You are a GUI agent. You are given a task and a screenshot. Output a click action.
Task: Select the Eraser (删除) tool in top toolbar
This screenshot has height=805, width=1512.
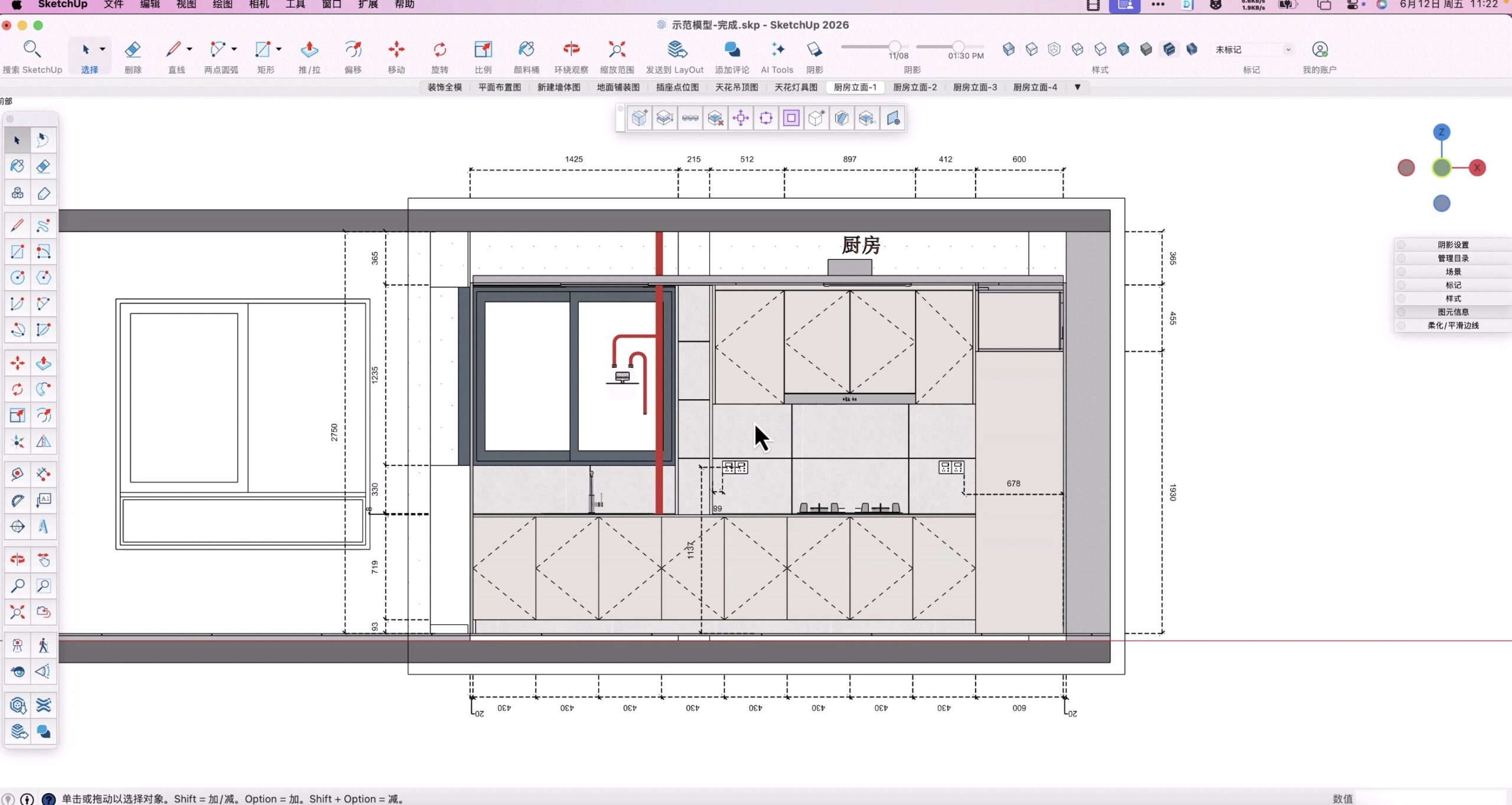pos(133,57)
